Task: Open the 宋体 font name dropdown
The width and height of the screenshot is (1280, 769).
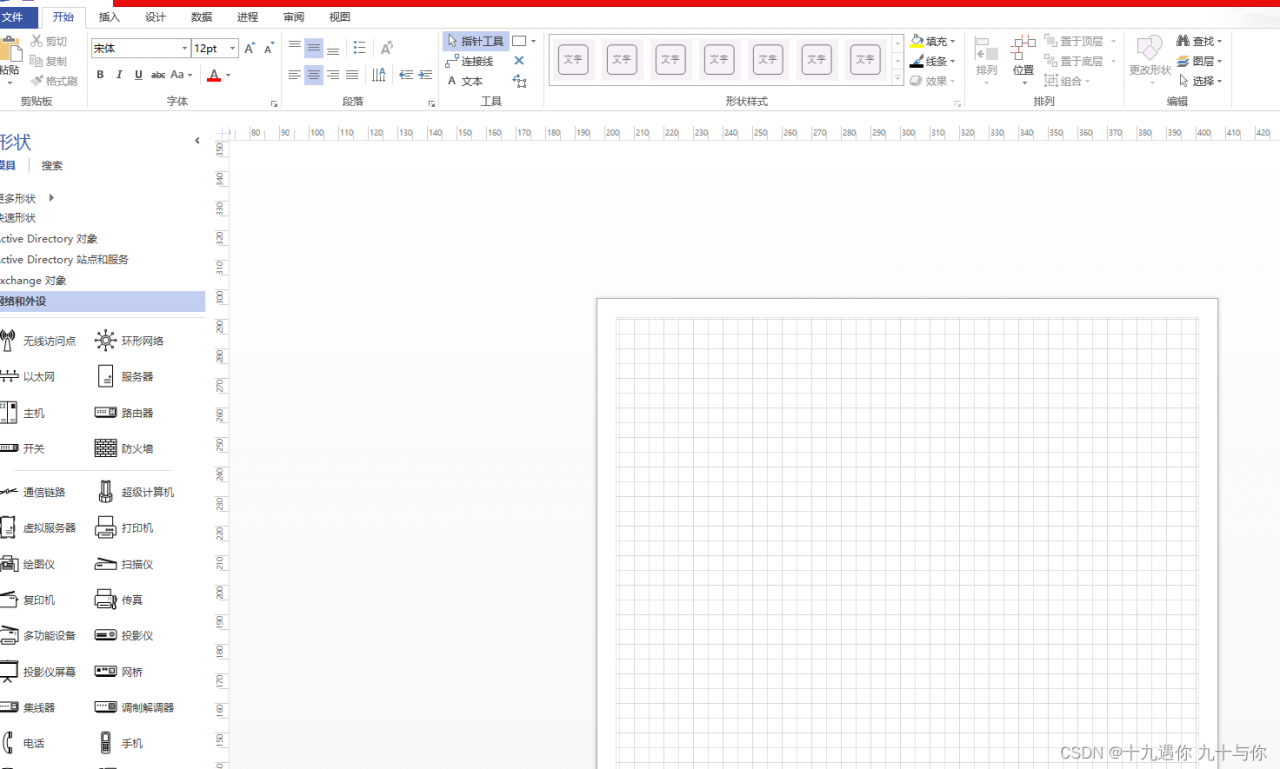Action: click(x=185, y=48)
